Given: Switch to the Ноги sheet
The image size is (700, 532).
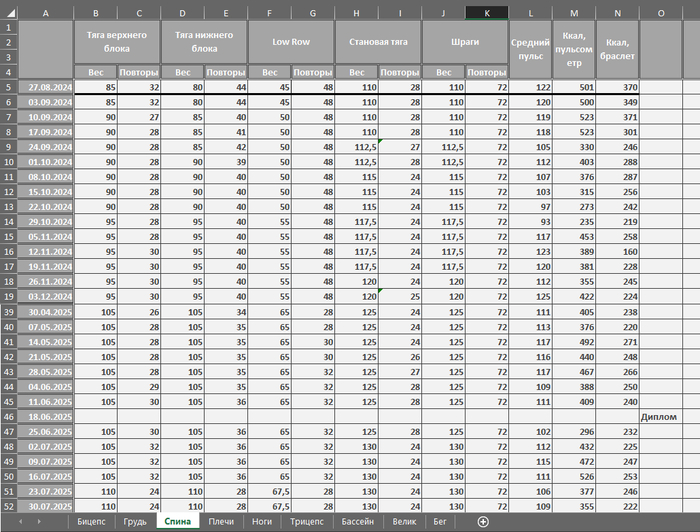Looking at the screenshot, I should 262,521.
